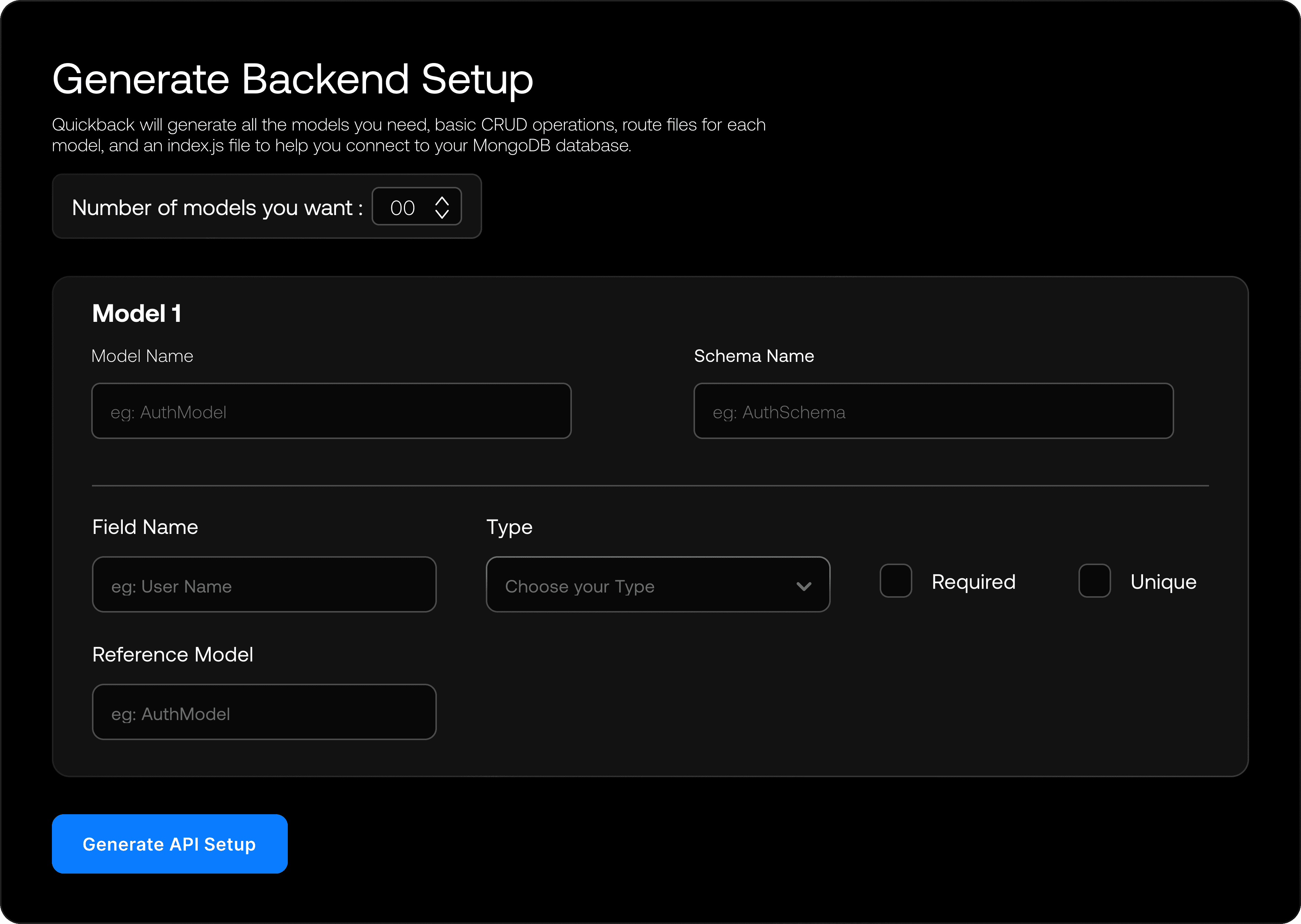The width and height of the screenshot is (1301, 924).
Task: Click the Type label above the dropdown
Action: [509, 528]
